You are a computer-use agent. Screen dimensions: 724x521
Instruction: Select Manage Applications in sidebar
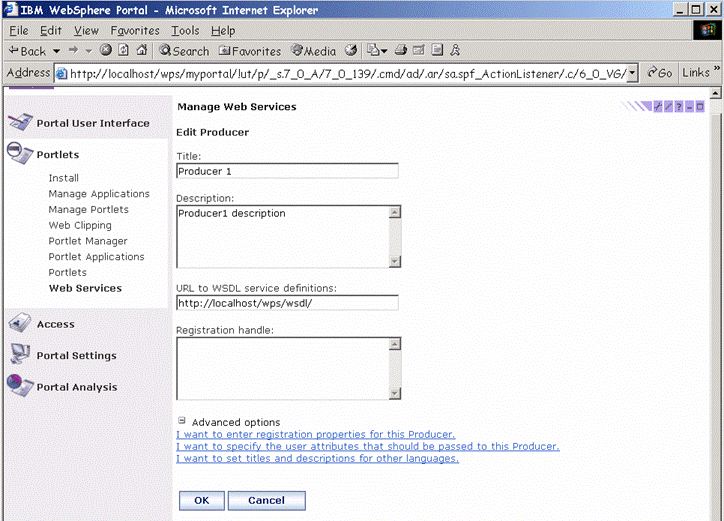point(99,194)
